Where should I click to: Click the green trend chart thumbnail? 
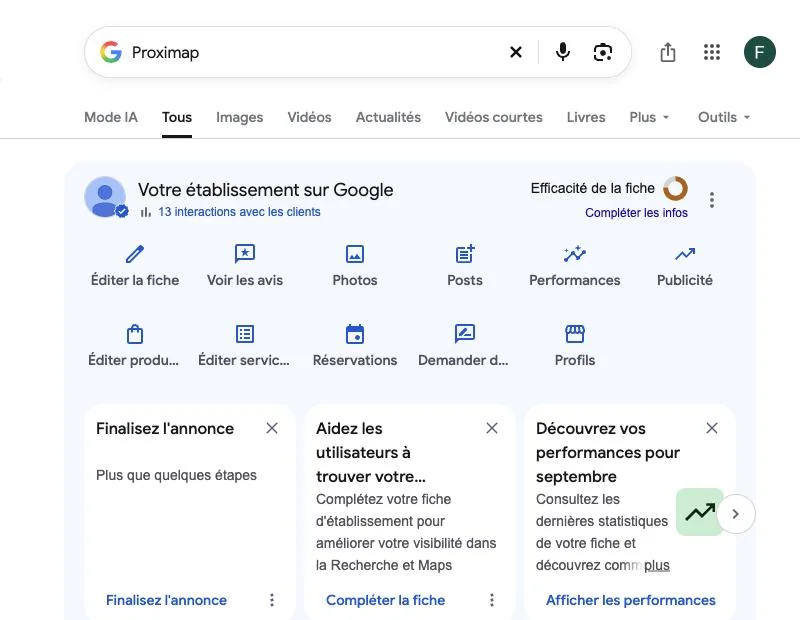pyautogui.click(x=699, y=512)
